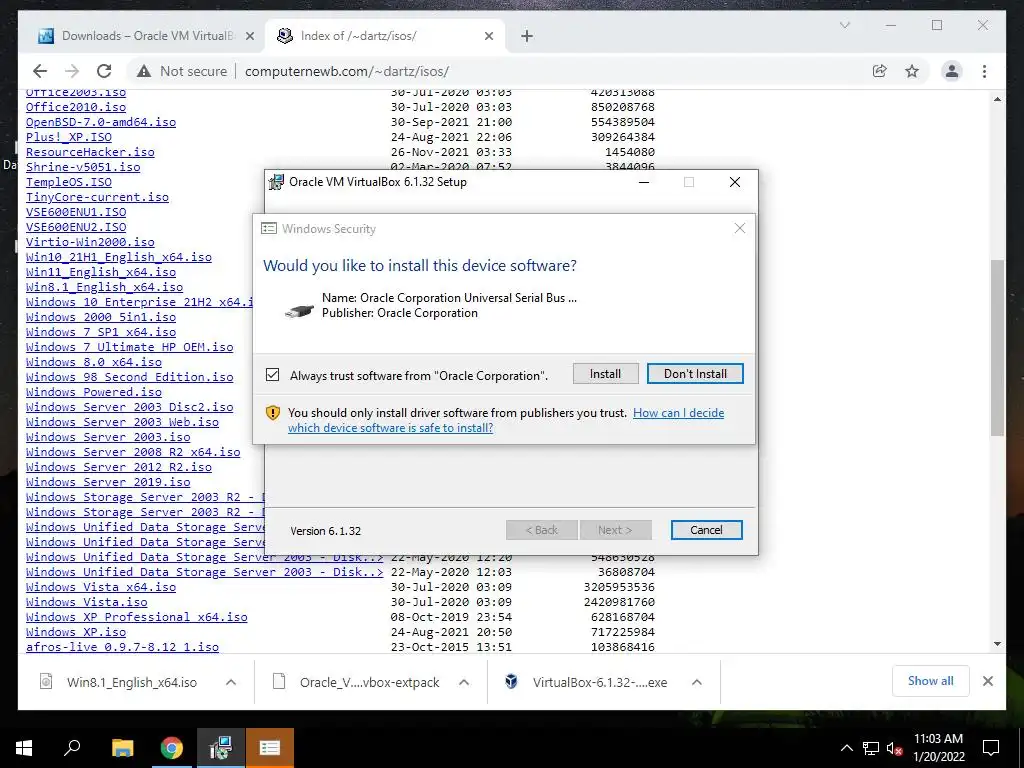Open the ResourceHacker.iso link
This screenshot has width=1024, height=768.
[90, 152]
